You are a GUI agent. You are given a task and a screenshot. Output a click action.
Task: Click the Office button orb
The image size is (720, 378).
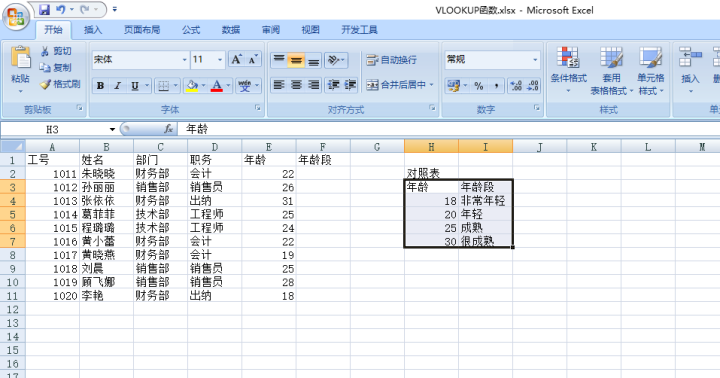tap(16, 17)
